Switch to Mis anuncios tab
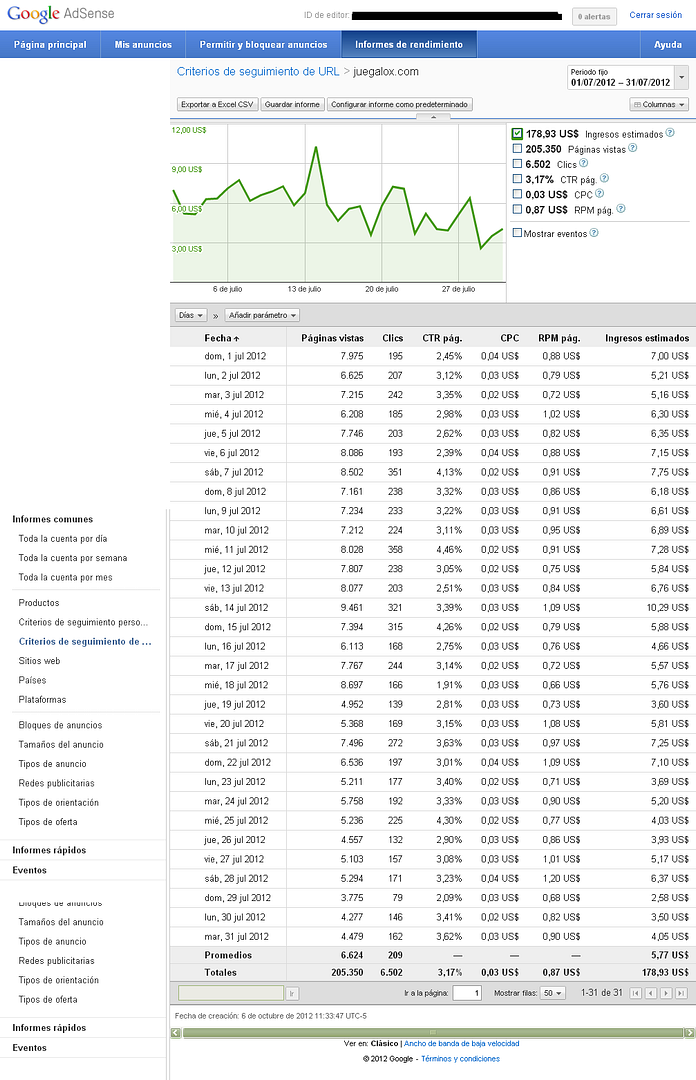The image size is (696, 1080). click(143, 45)
